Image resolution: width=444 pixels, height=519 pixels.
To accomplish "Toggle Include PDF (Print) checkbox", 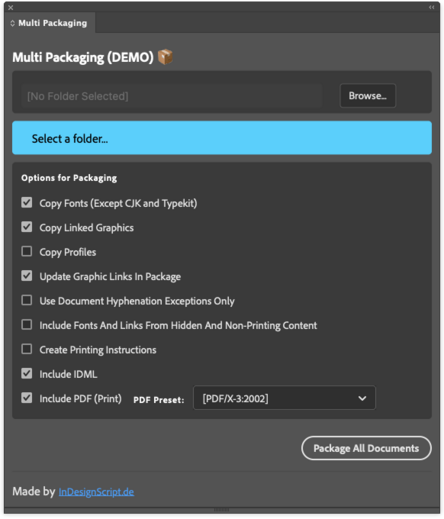I will [x=27, y=398].
